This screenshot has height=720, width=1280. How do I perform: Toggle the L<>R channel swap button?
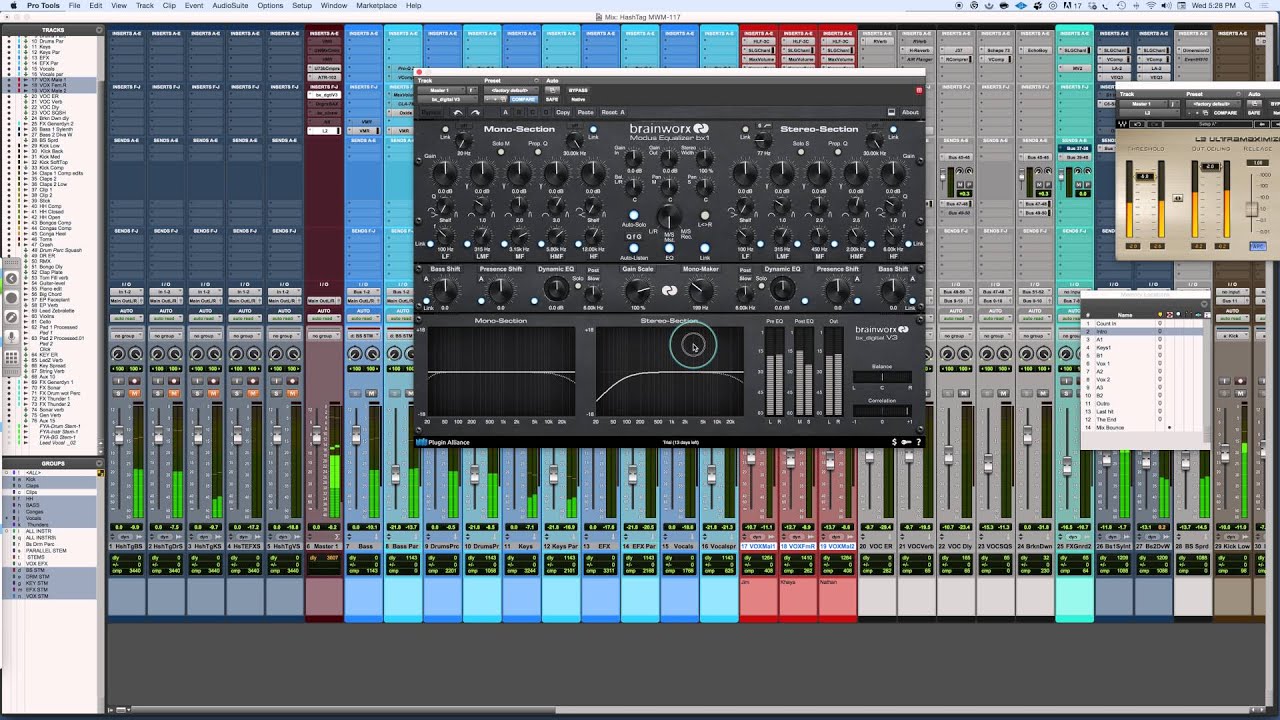(x=705, y=215)
